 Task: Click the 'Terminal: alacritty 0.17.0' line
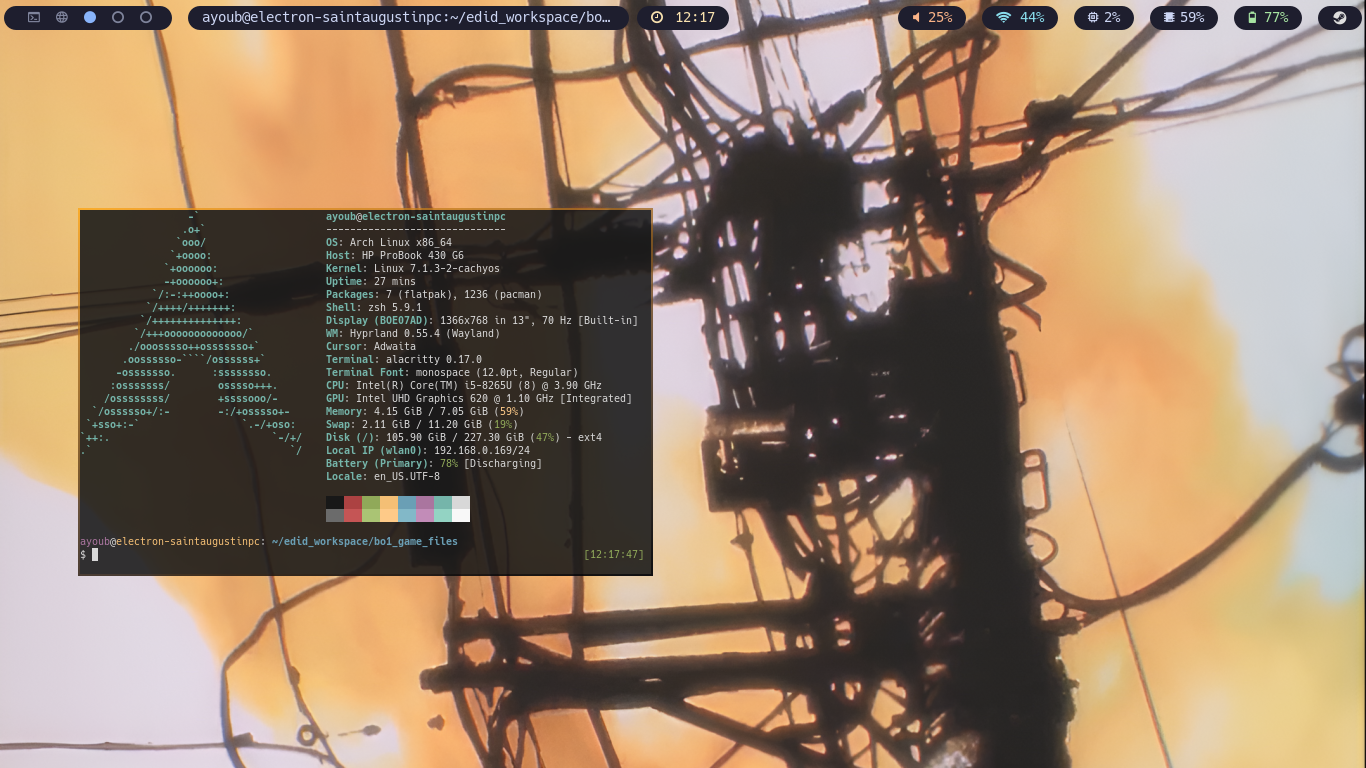coord(404,359)
